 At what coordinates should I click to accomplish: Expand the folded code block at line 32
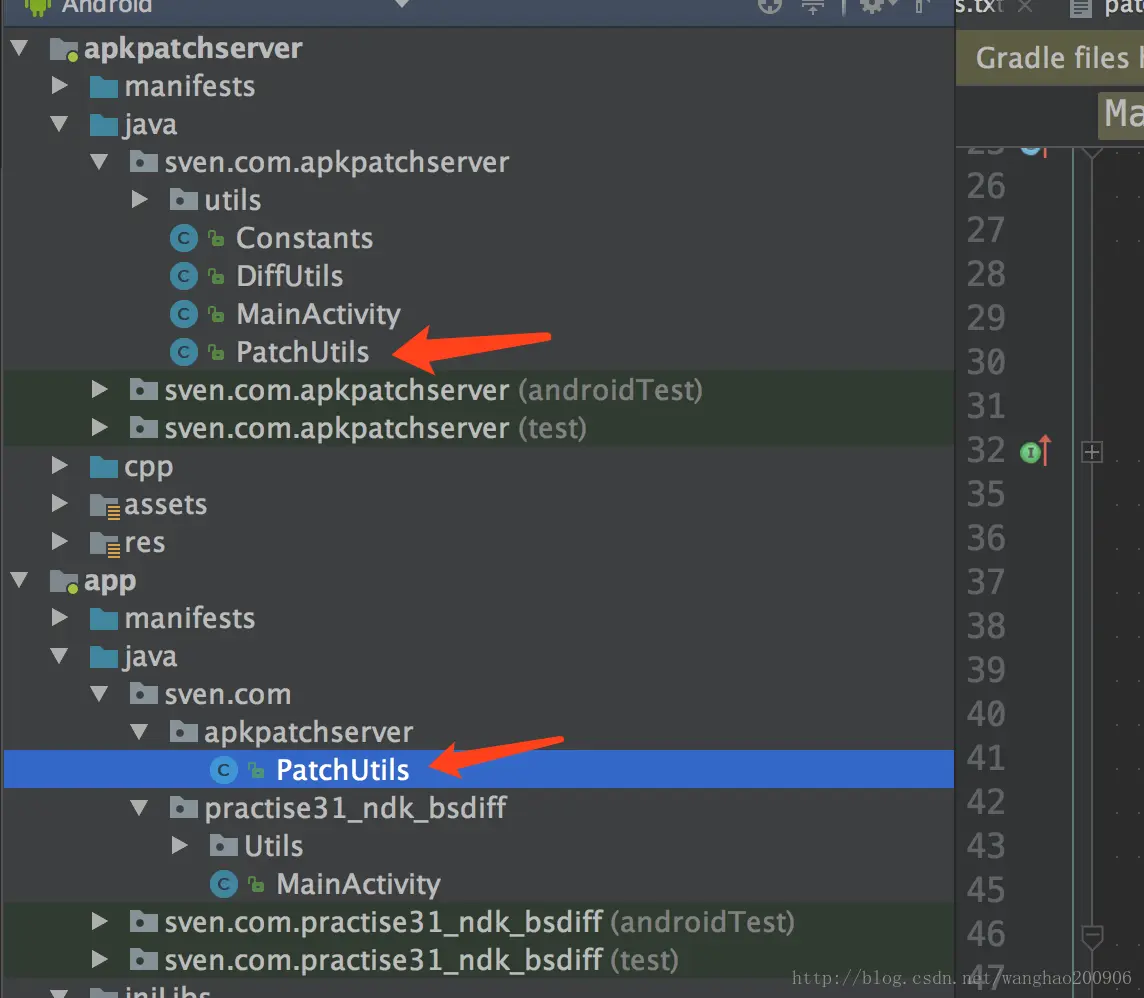1092,452
